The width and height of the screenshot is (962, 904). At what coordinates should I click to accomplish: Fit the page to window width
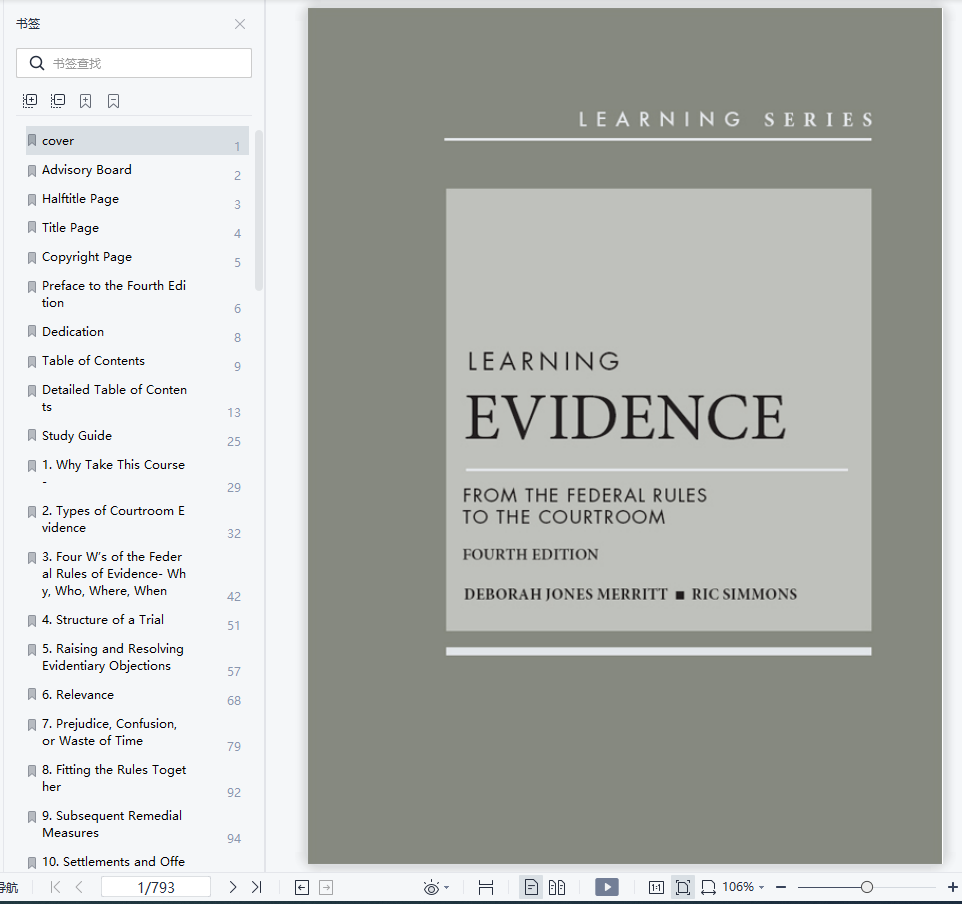click(709, 887)
